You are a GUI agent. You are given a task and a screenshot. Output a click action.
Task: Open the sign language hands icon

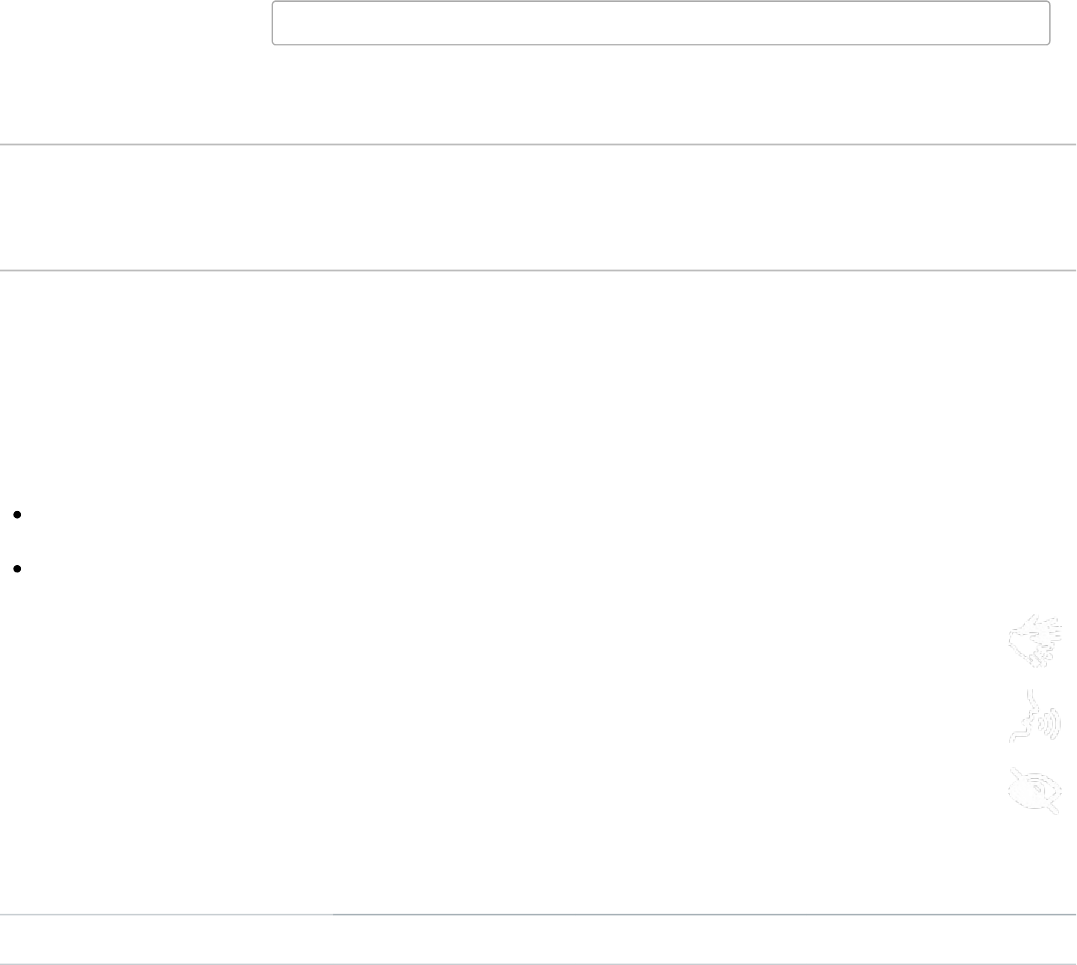tap(1034, 642)
